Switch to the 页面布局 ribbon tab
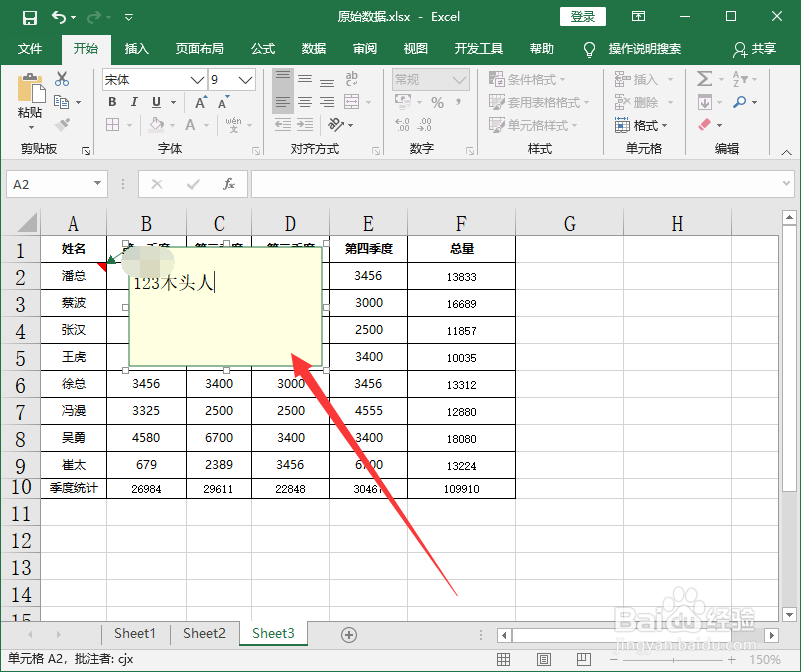801x672 pixels. tap(200, 49)
